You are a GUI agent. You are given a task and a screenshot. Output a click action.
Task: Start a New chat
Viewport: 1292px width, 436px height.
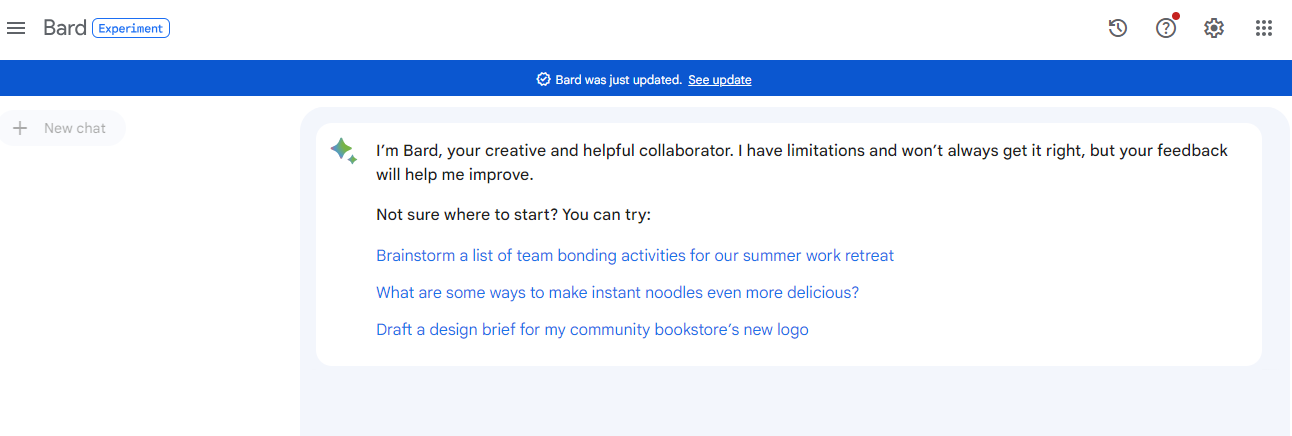[62, 128]
